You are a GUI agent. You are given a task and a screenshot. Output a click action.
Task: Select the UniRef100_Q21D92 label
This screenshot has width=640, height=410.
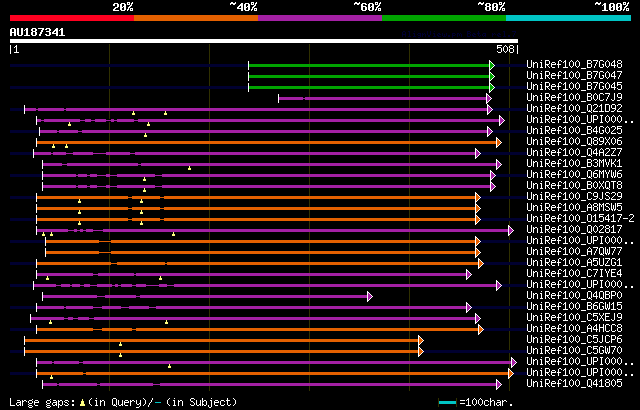574,109
